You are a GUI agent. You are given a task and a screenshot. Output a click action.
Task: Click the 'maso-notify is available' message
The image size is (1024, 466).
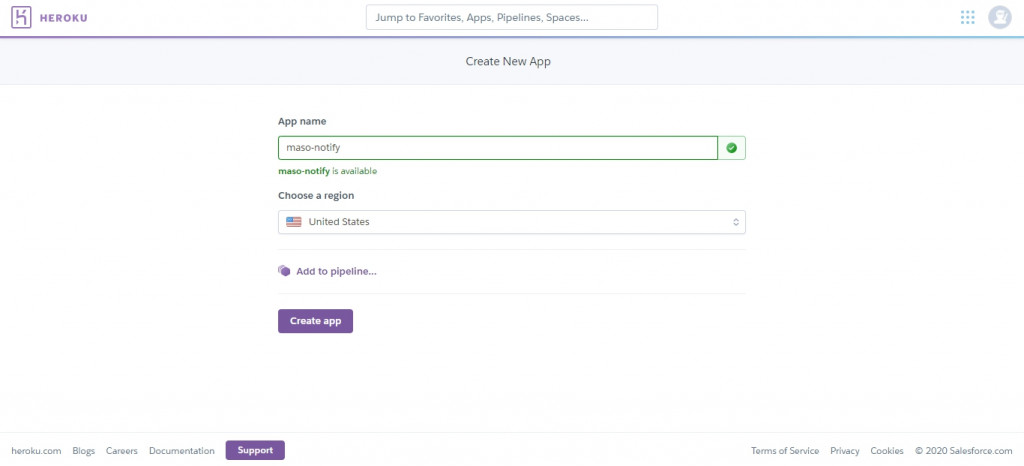[327, 172]
